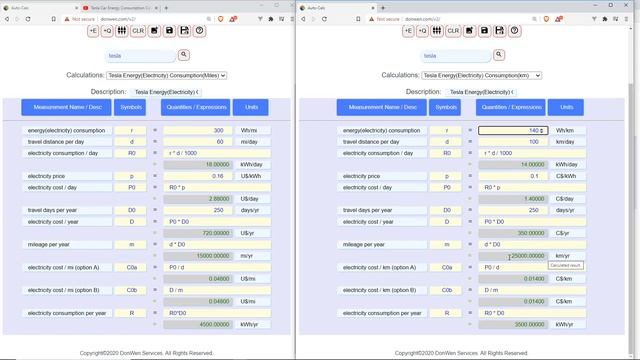Click Symbols header in left window
The height and width of the screenshot is (360, 640).
130,107
